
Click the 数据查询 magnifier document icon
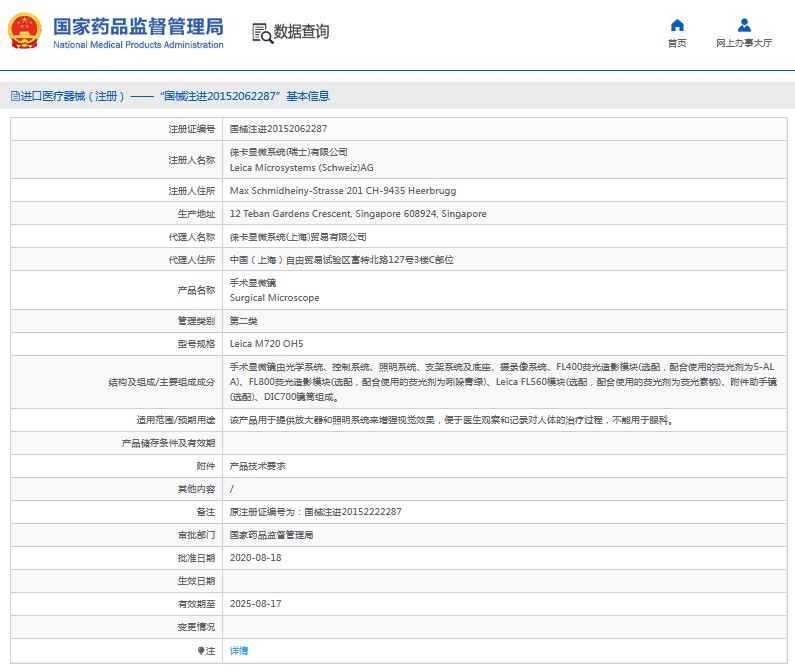tap(262, 32)
